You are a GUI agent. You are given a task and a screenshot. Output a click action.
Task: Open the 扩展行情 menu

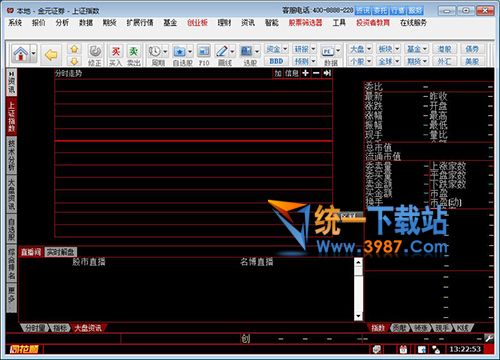(140, 23)
